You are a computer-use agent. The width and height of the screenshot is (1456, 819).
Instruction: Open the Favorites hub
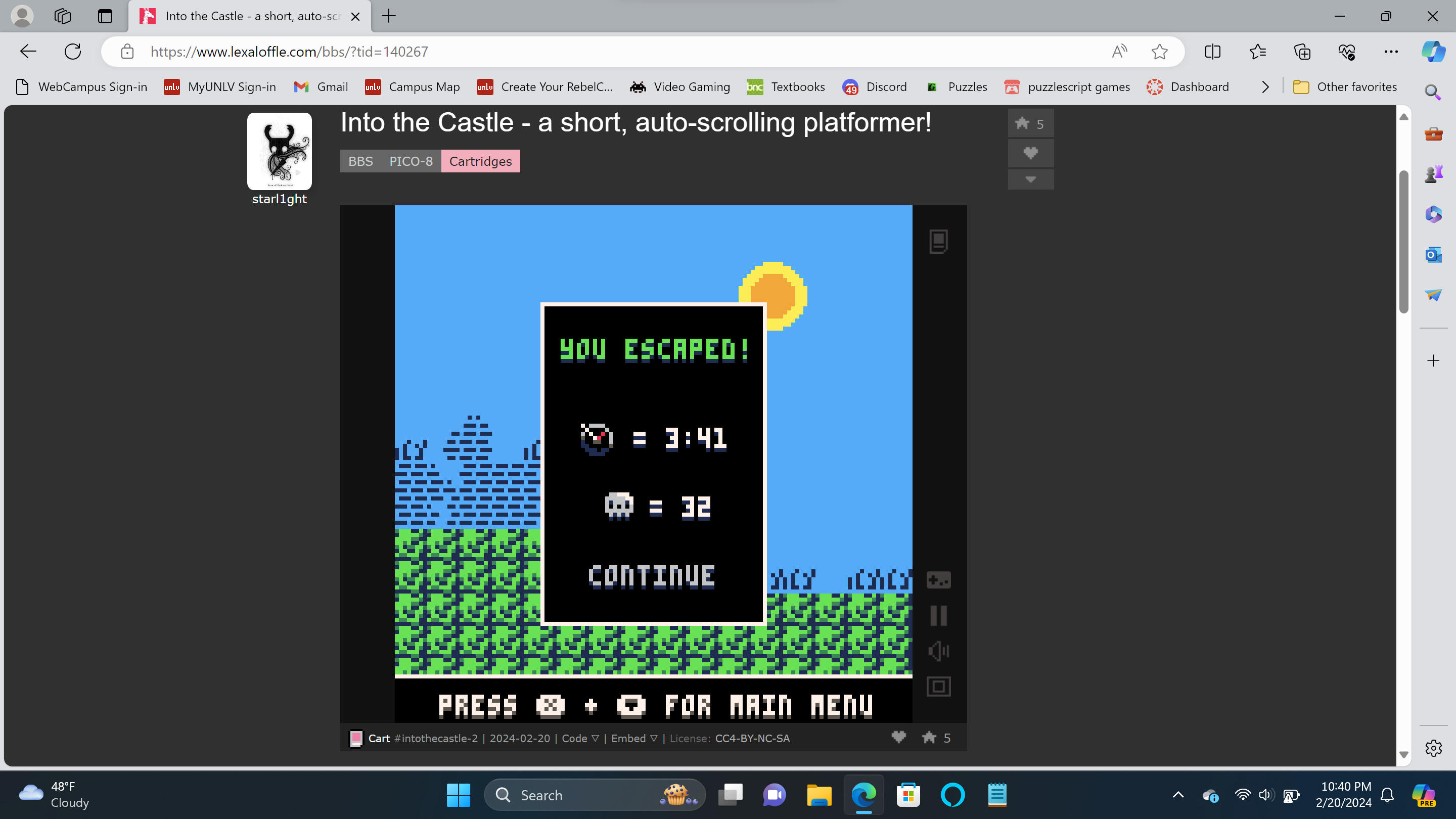coord(1258,52)
